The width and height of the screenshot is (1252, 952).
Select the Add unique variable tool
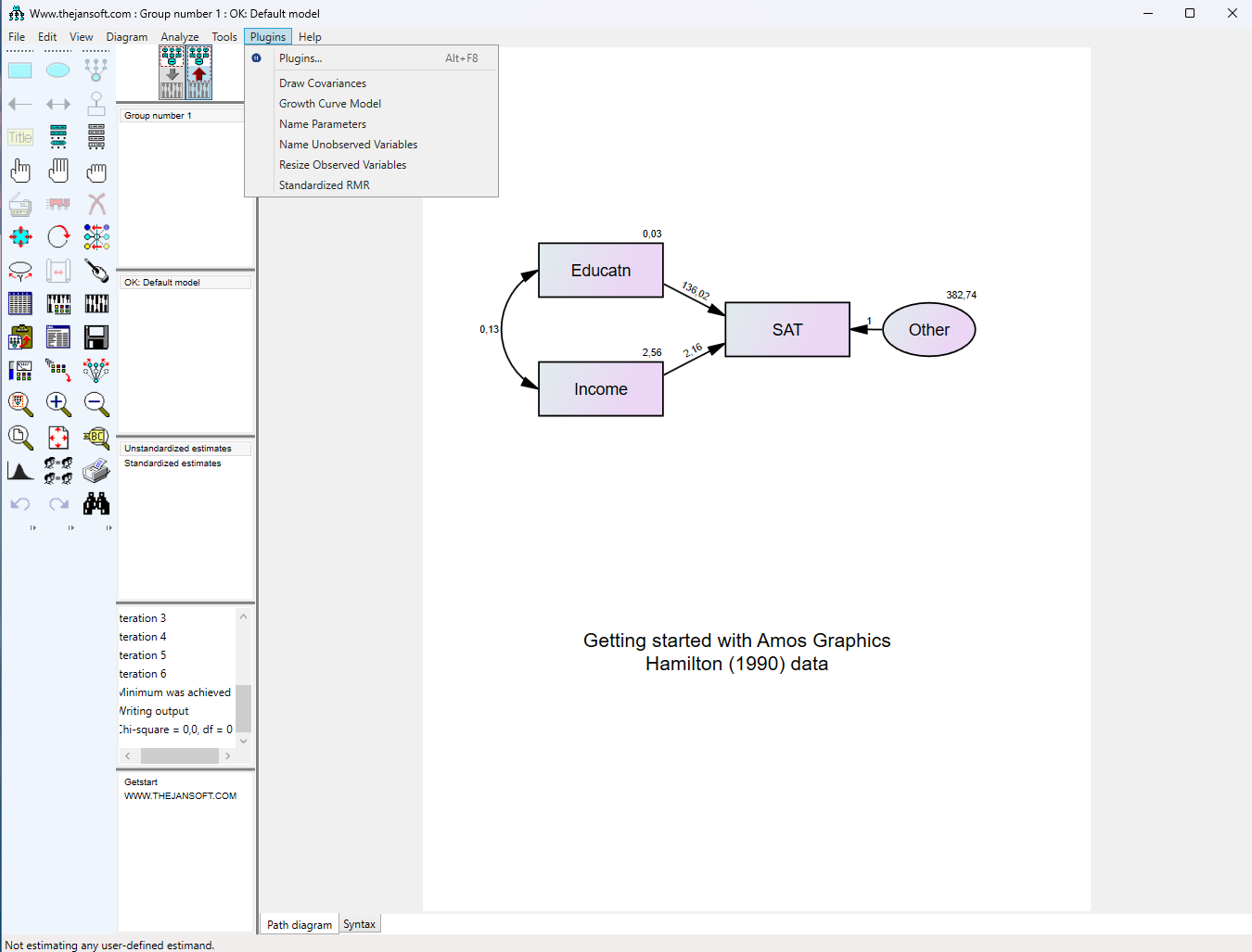click(x=96, y=104)
